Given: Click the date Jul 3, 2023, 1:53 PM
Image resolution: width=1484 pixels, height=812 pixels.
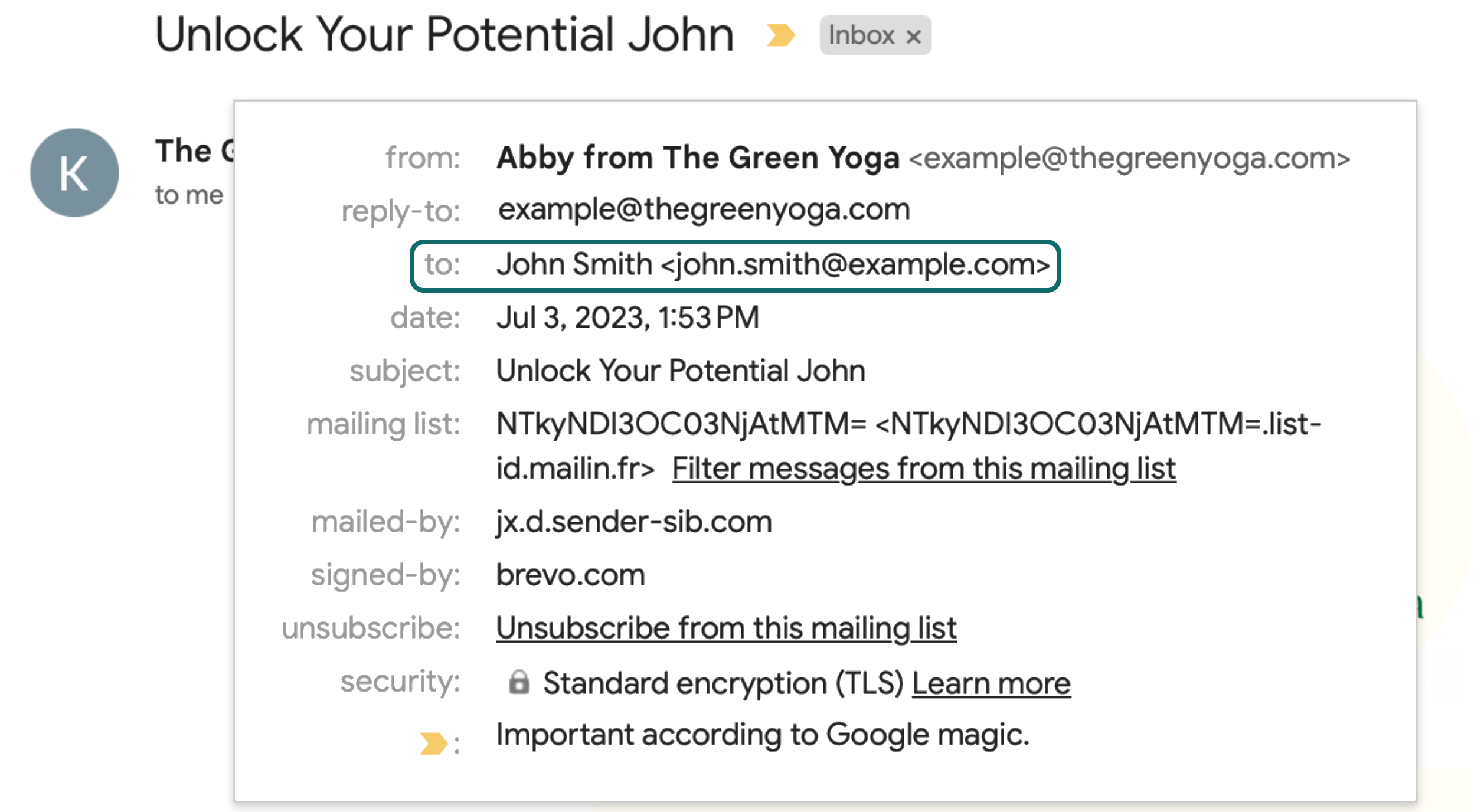Looking at the screenshot, I should 627,318.
